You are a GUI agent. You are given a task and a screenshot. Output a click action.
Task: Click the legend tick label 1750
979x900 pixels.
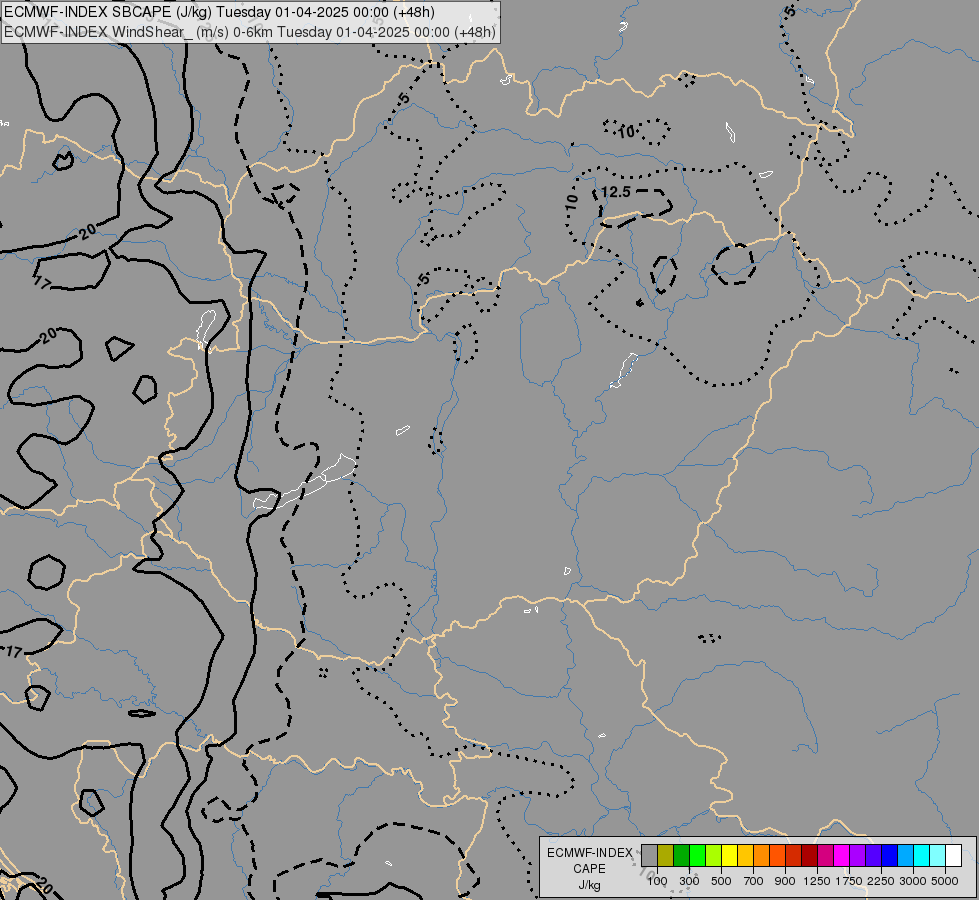[x=849, y=881]
